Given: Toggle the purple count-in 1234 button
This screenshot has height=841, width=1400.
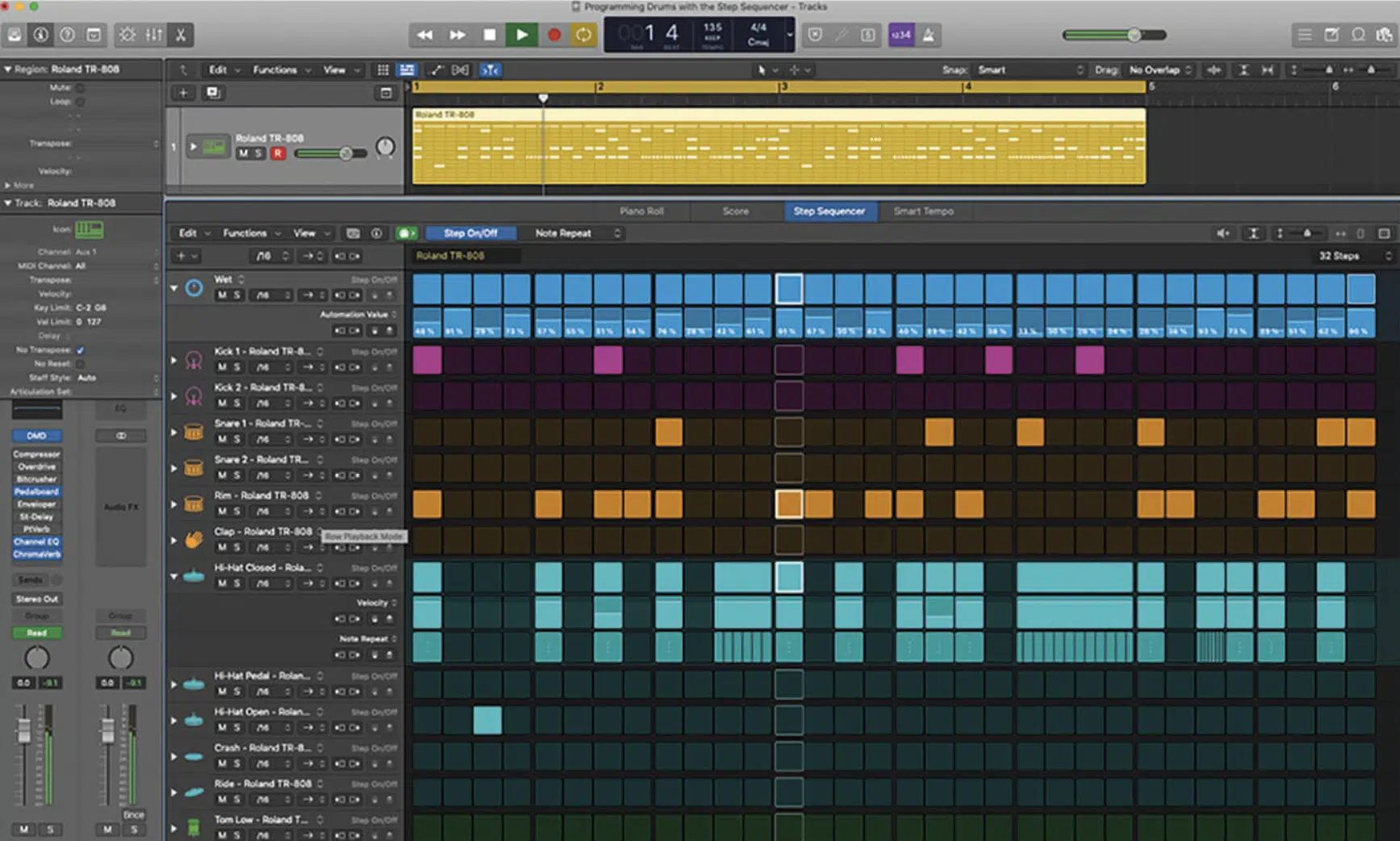Looking at the screenshot, I should point(901,35).
